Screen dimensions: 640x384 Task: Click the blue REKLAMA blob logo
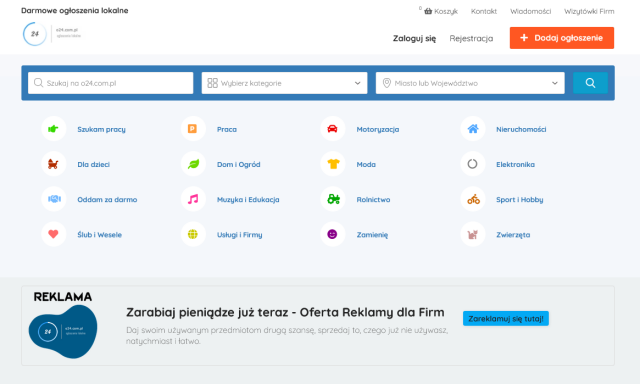tap(63, 331)
